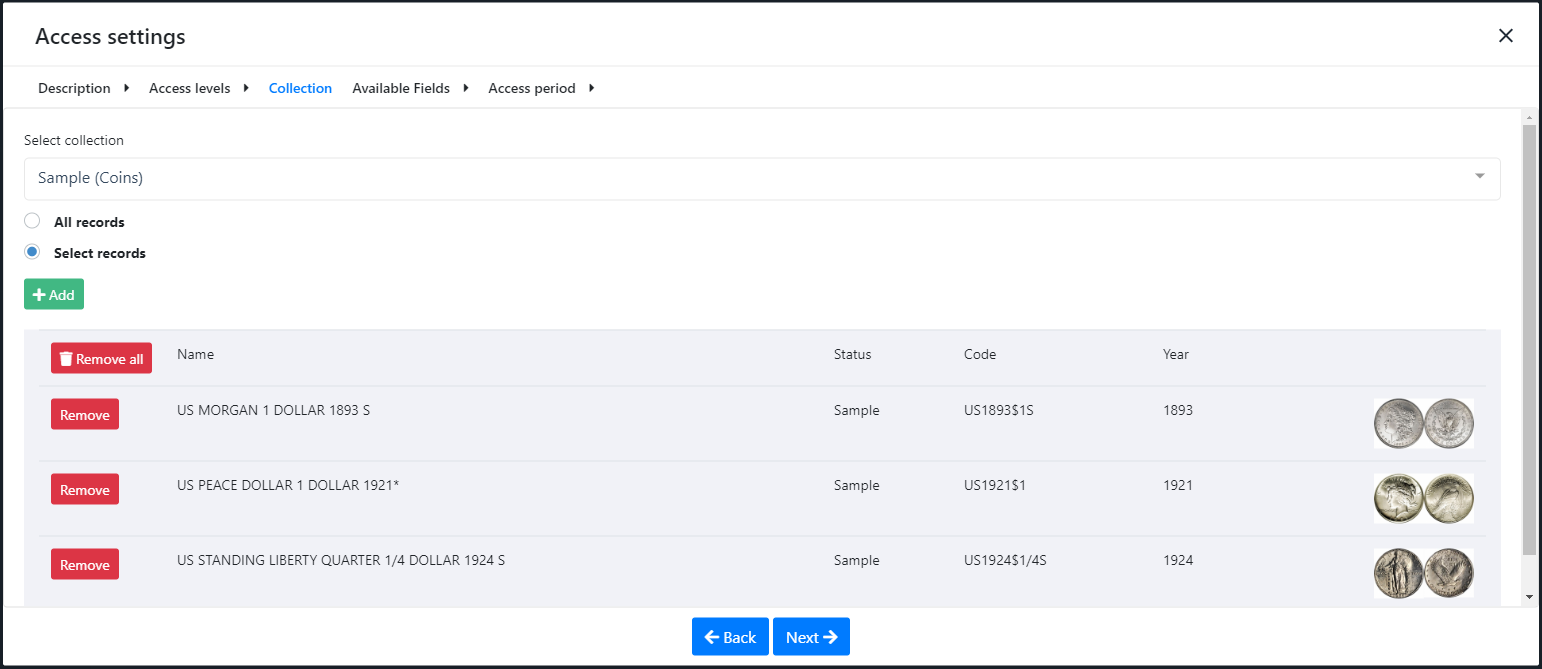1542x669 pixels.
Task: Switch to the Description step tab
Action: click(x=74, y=88)
